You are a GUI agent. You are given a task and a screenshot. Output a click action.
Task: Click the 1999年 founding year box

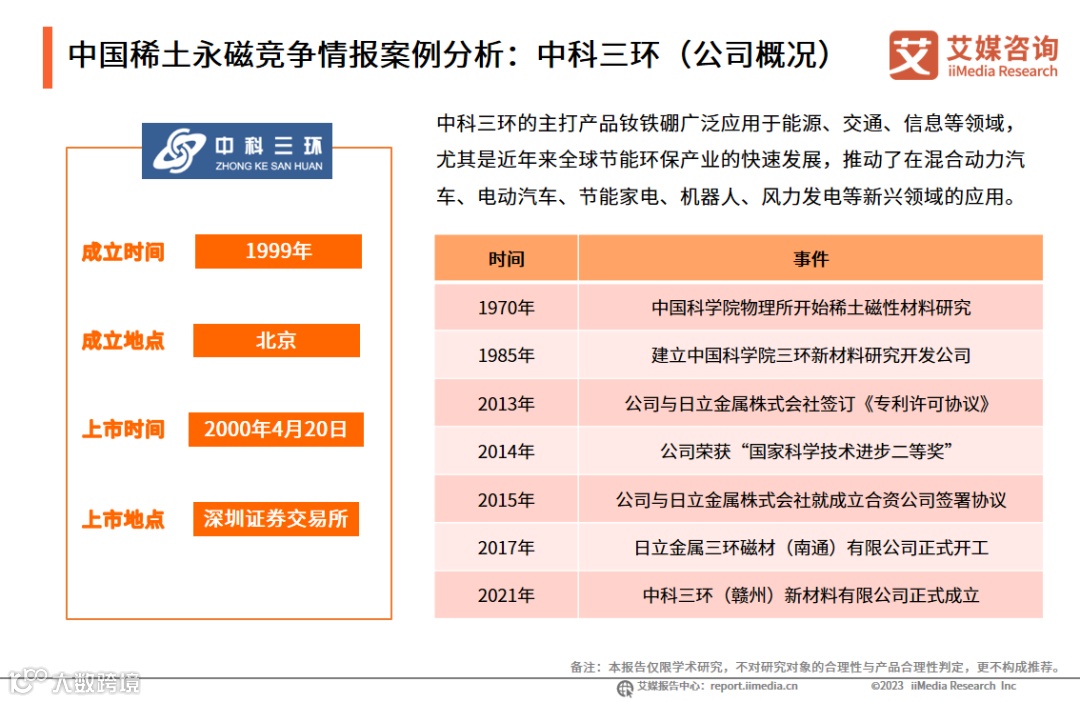pyautogui.click(x=278, y=251)
